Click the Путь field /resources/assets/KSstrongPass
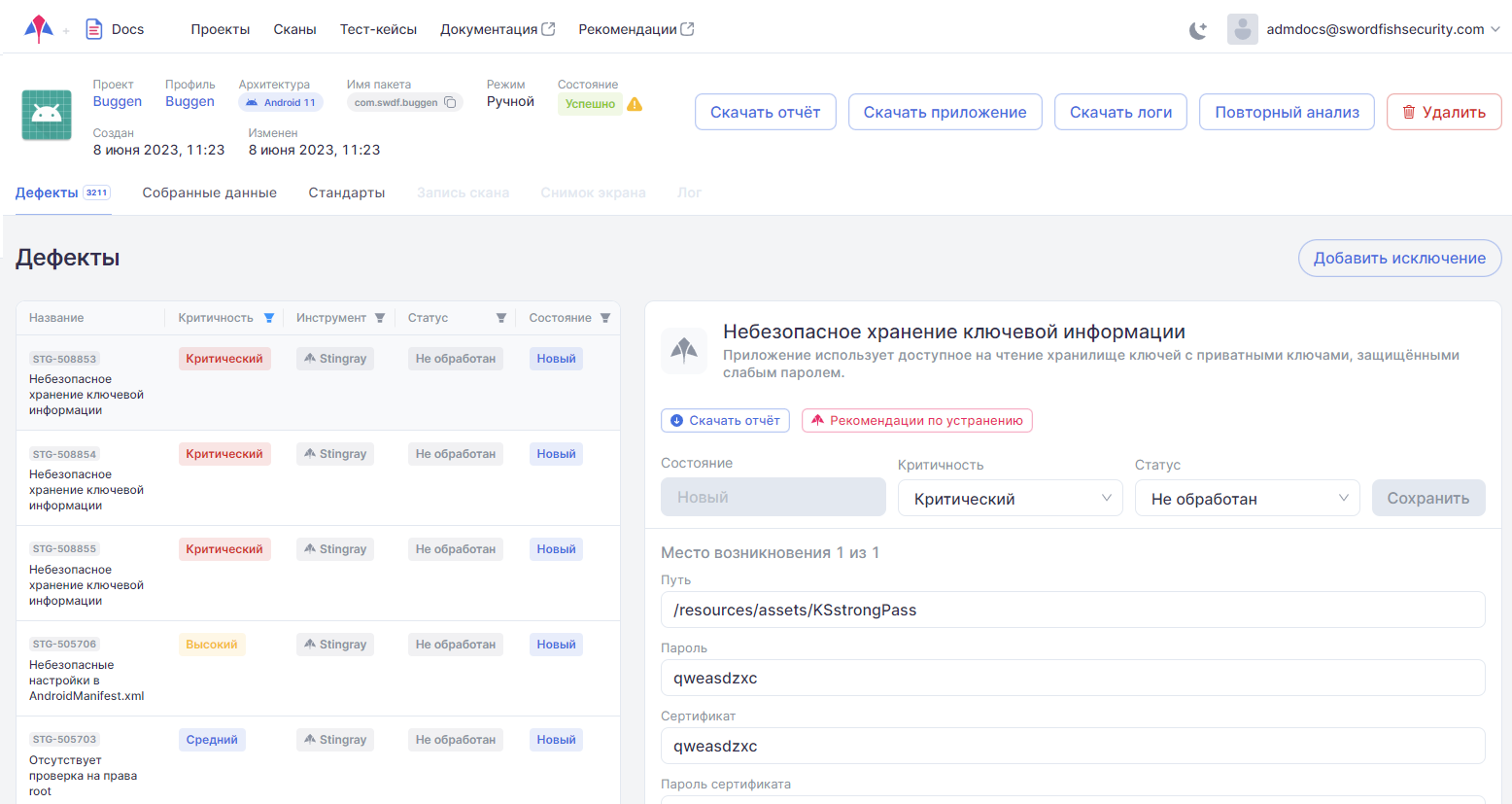The image size is (1512, 804). (x=1073, y=610)
